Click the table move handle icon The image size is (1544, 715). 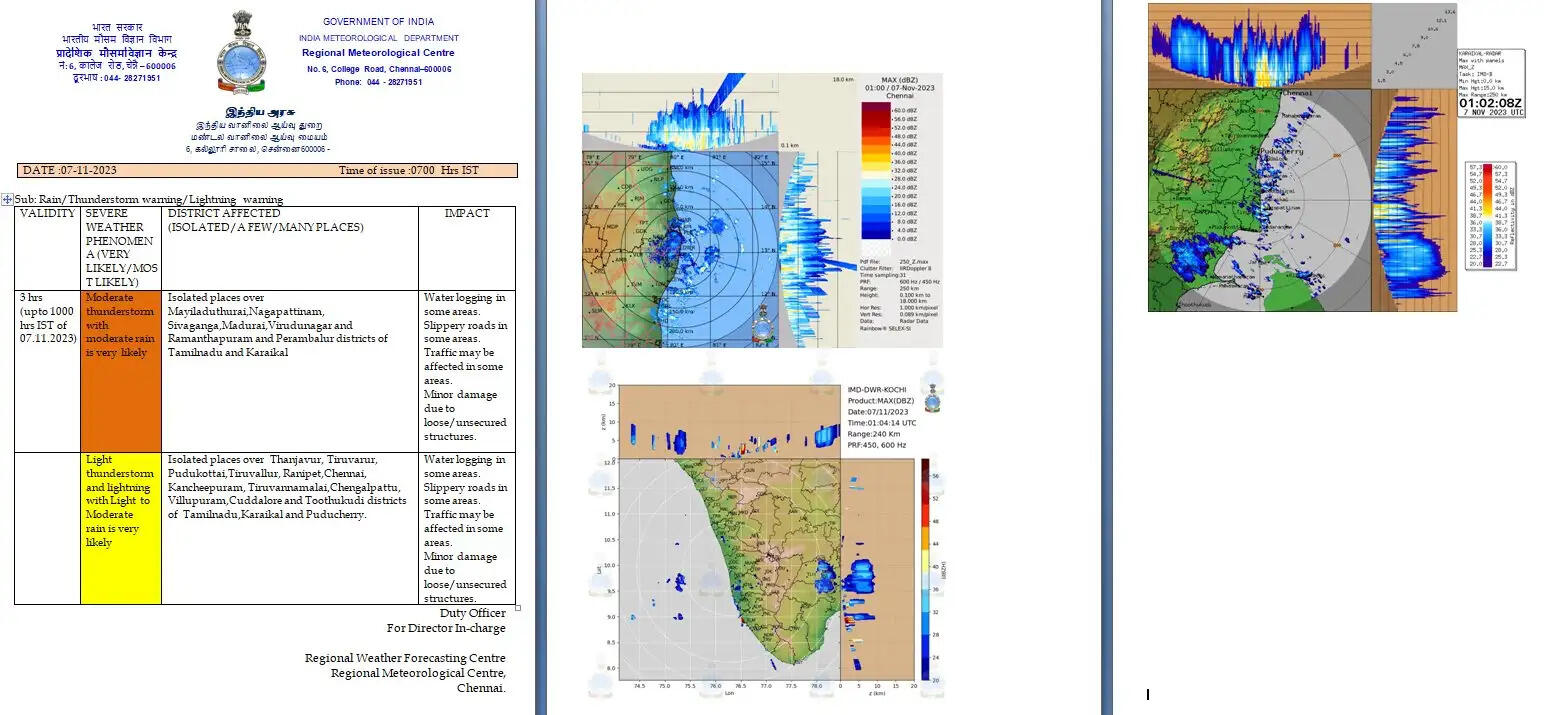pyautogui.click(x=7, y=200)
